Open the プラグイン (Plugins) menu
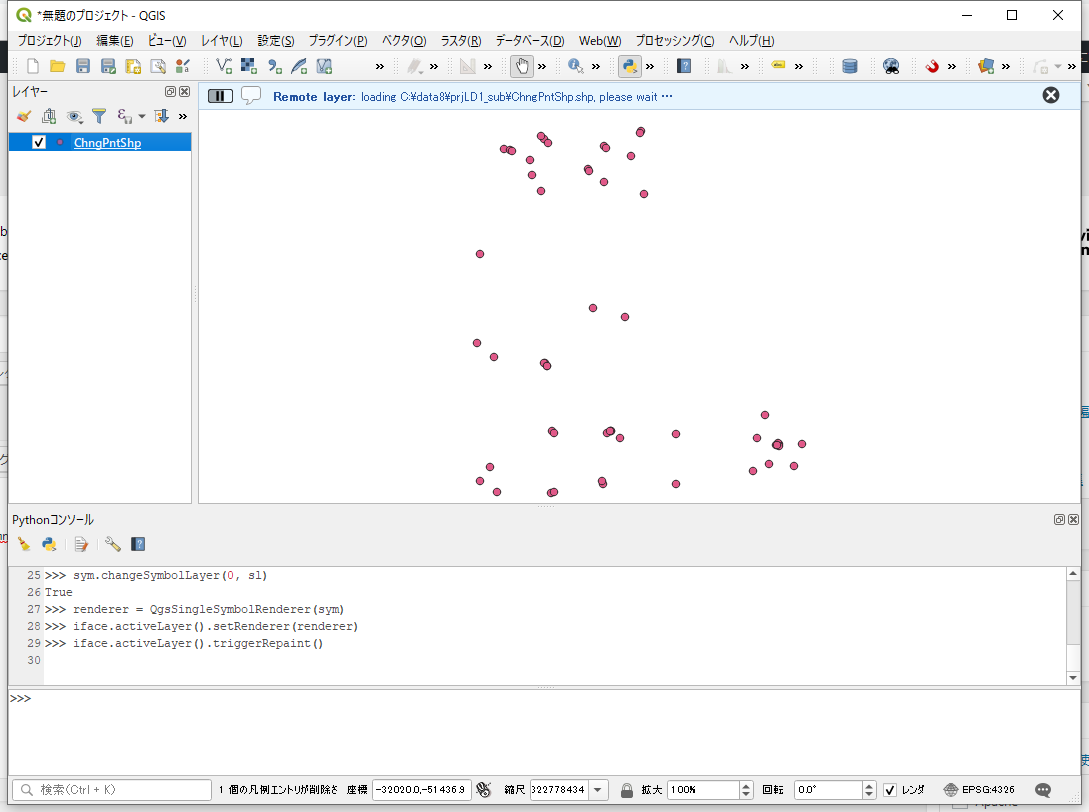 pyautogui.click(x=337, y=41)
